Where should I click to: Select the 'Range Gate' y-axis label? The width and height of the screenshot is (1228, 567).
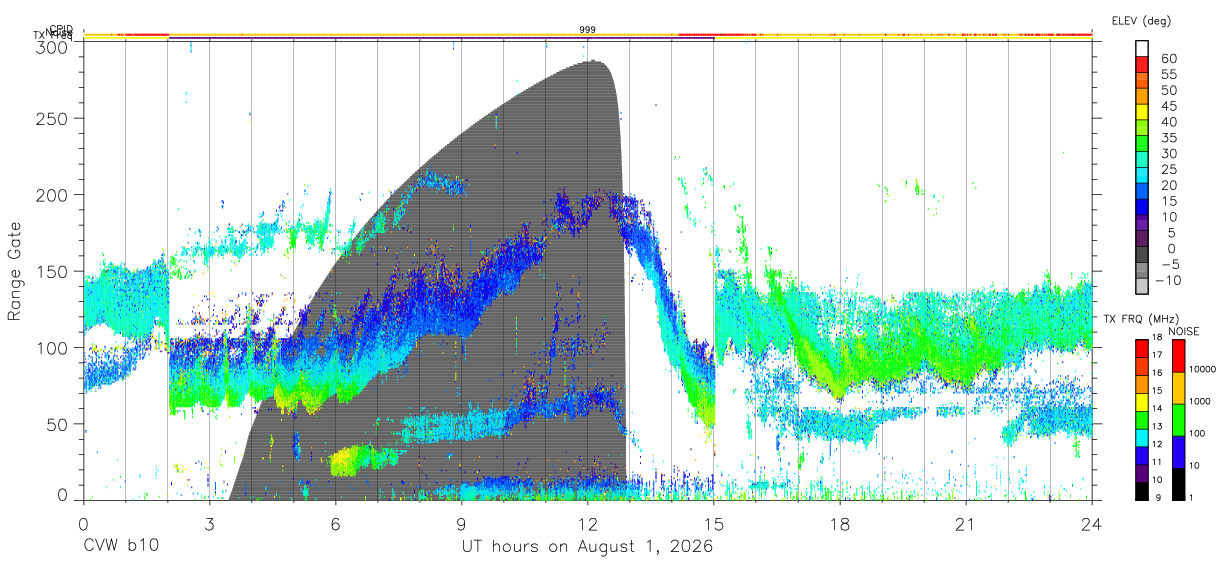[15, 271]
